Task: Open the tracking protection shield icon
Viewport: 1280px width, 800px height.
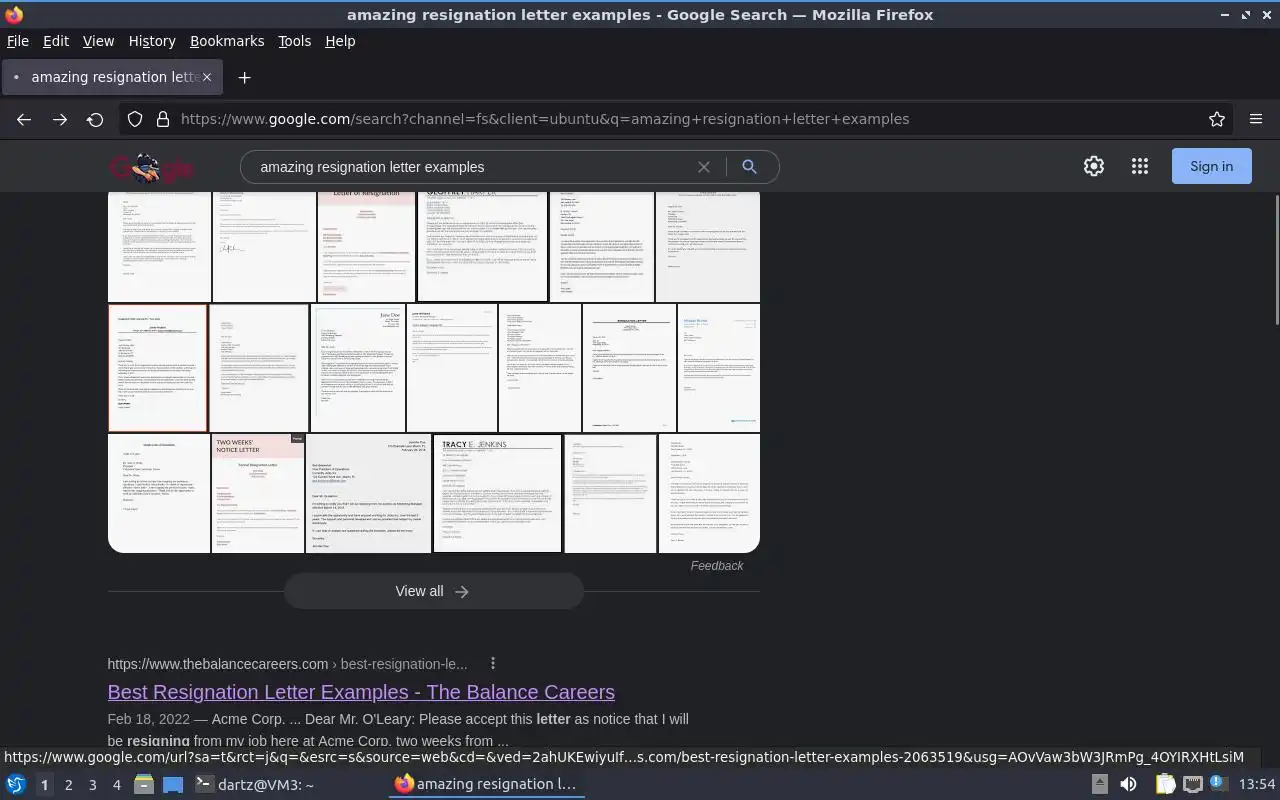Action: coord(135,119)
